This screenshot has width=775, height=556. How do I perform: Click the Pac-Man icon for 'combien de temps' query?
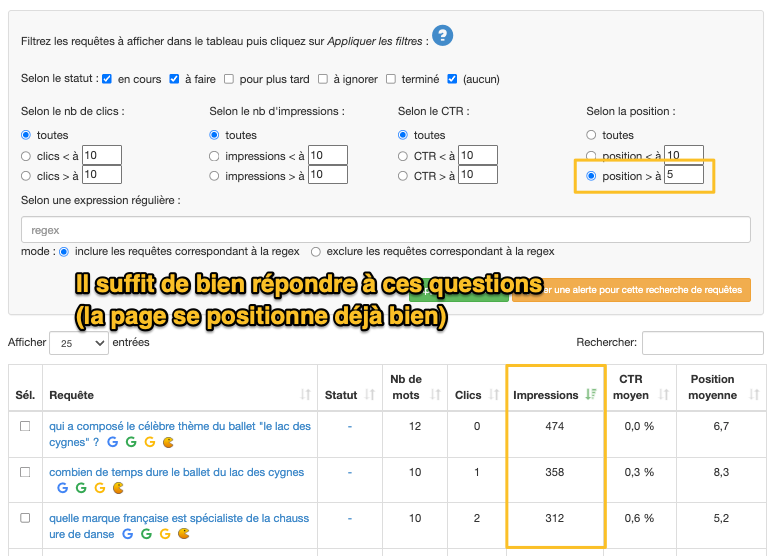pyautogui.click(x=118, y=488)
